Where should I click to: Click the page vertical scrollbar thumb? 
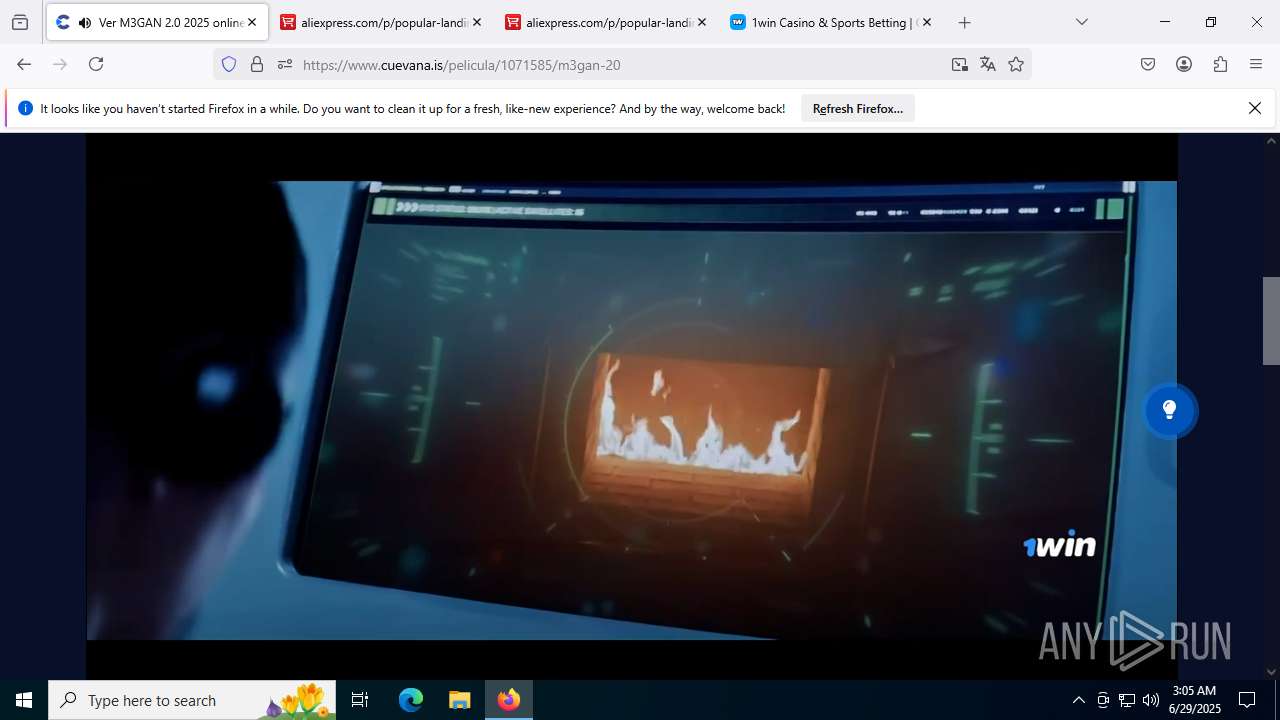click(1271, 320)
